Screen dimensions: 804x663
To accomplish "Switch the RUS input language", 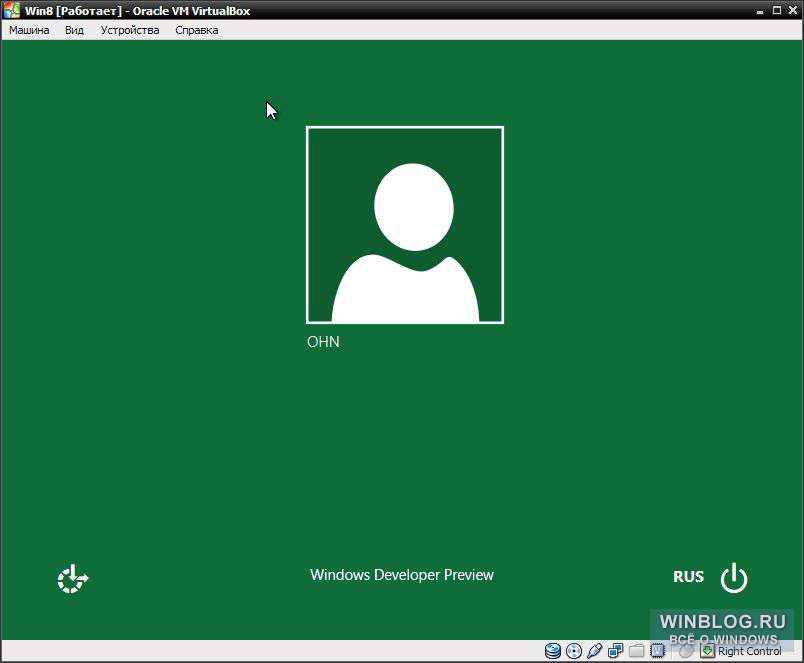I will (x=688, y=577).
